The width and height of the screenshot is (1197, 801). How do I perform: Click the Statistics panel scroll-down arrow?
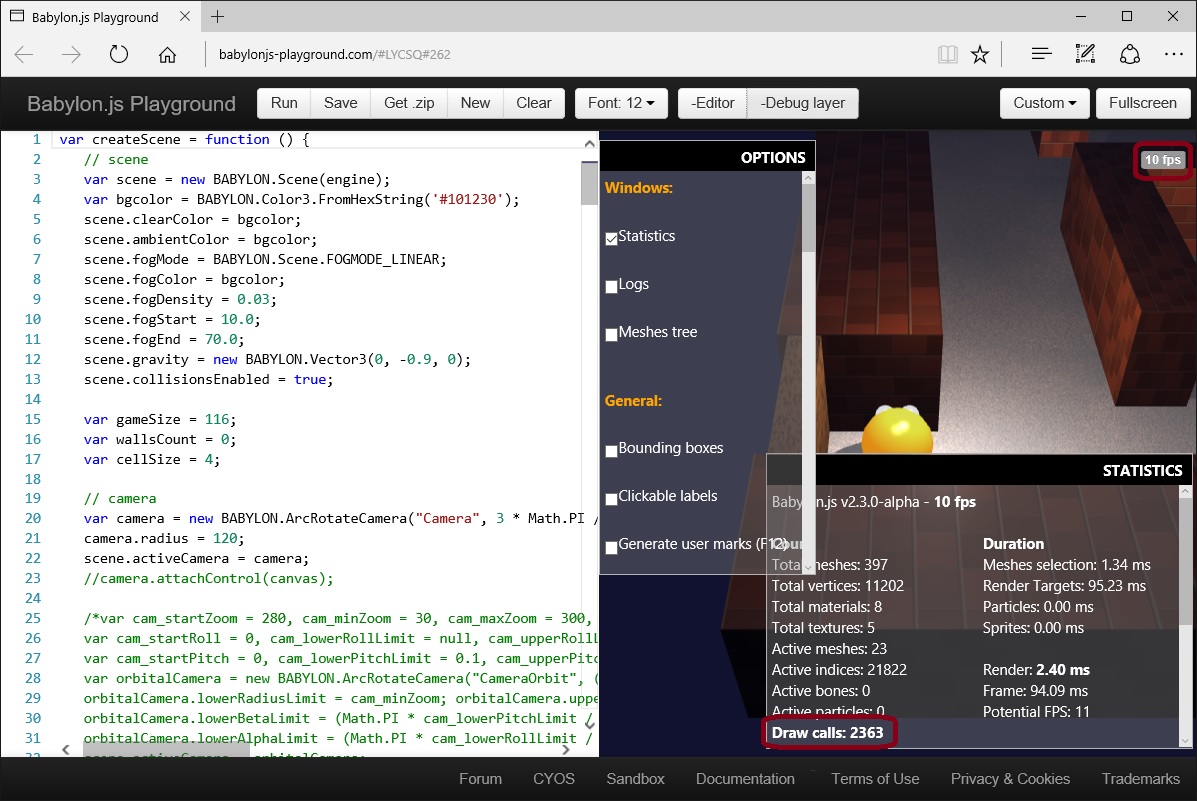tap(1185, 741)
